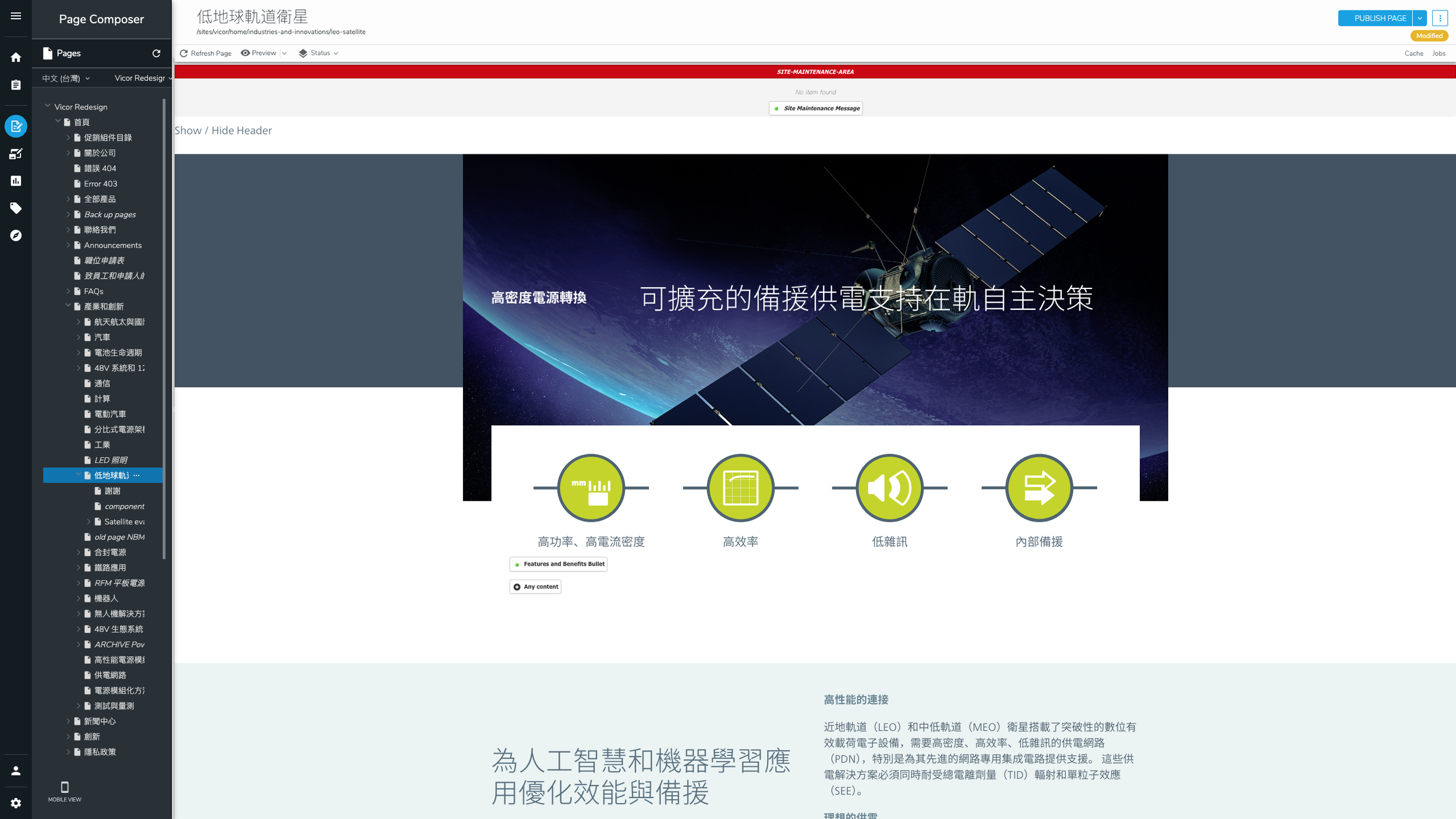The height and width of the screenshot is (819, 1456).
Task: Select the 錯誤 404 page
Action: coord(100,168)
